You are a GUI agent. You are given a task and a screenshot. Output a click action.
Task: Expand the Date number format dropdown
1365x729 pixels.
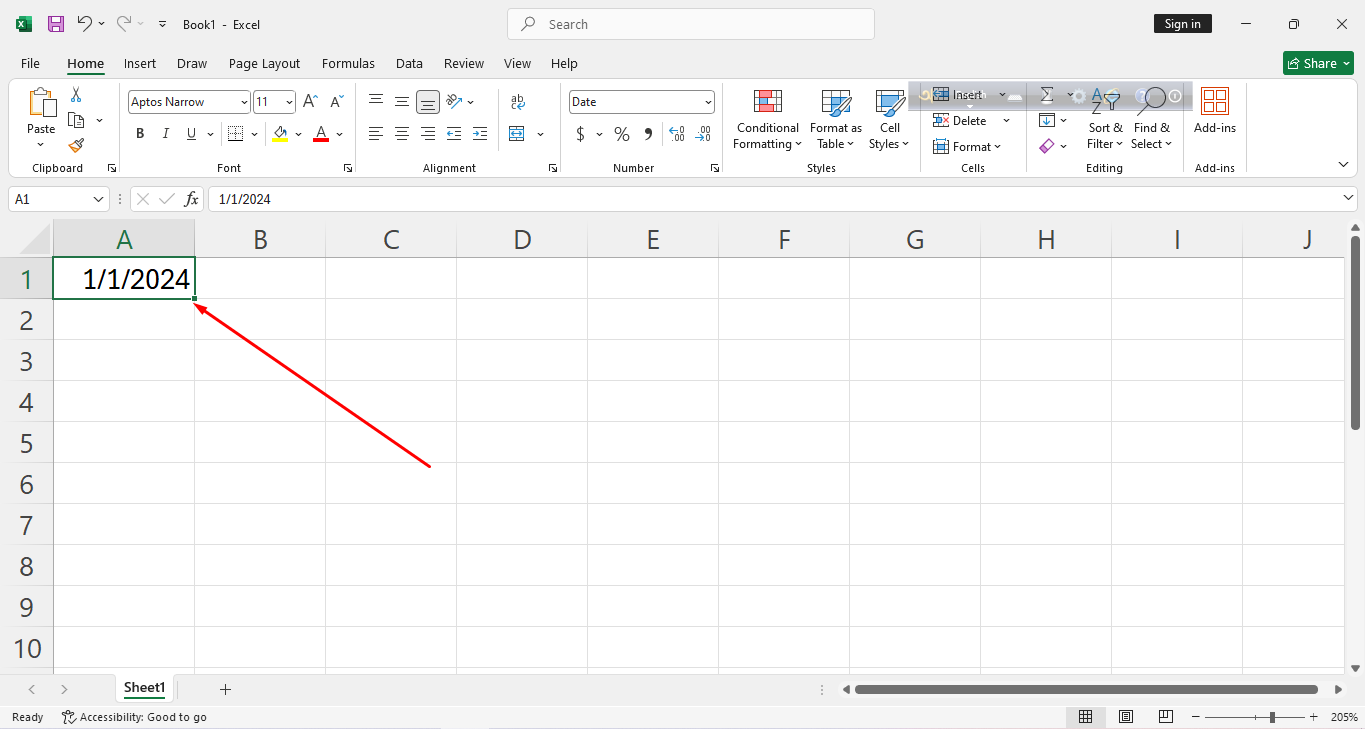pos(708,102)
